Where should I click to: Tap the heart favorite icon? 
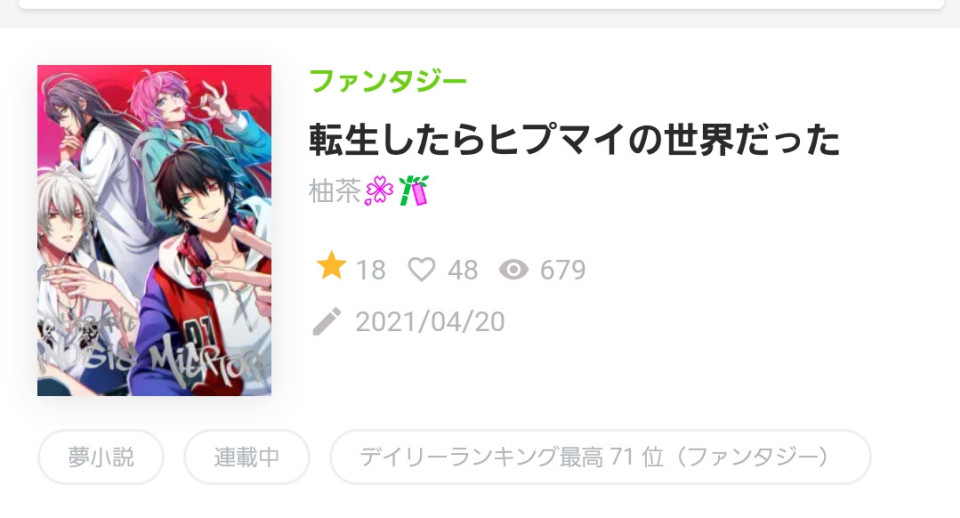[x=421, y=269]
